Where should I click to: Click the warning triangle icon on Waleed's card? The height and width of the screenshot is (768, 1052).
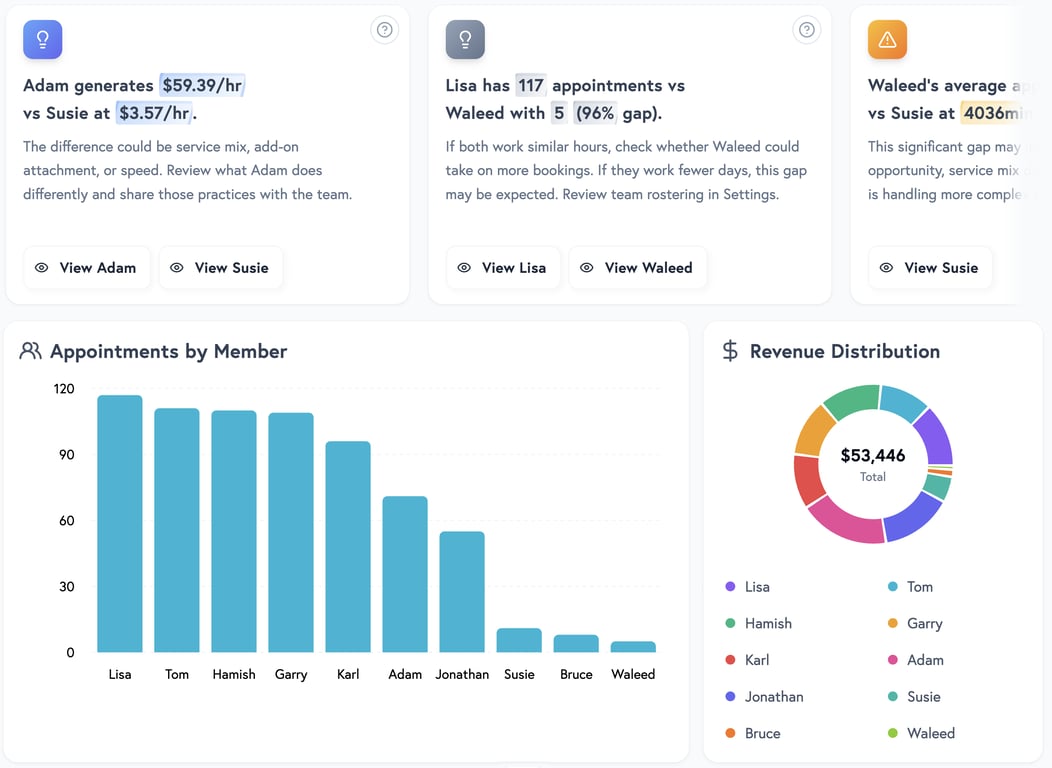(886, 39)
